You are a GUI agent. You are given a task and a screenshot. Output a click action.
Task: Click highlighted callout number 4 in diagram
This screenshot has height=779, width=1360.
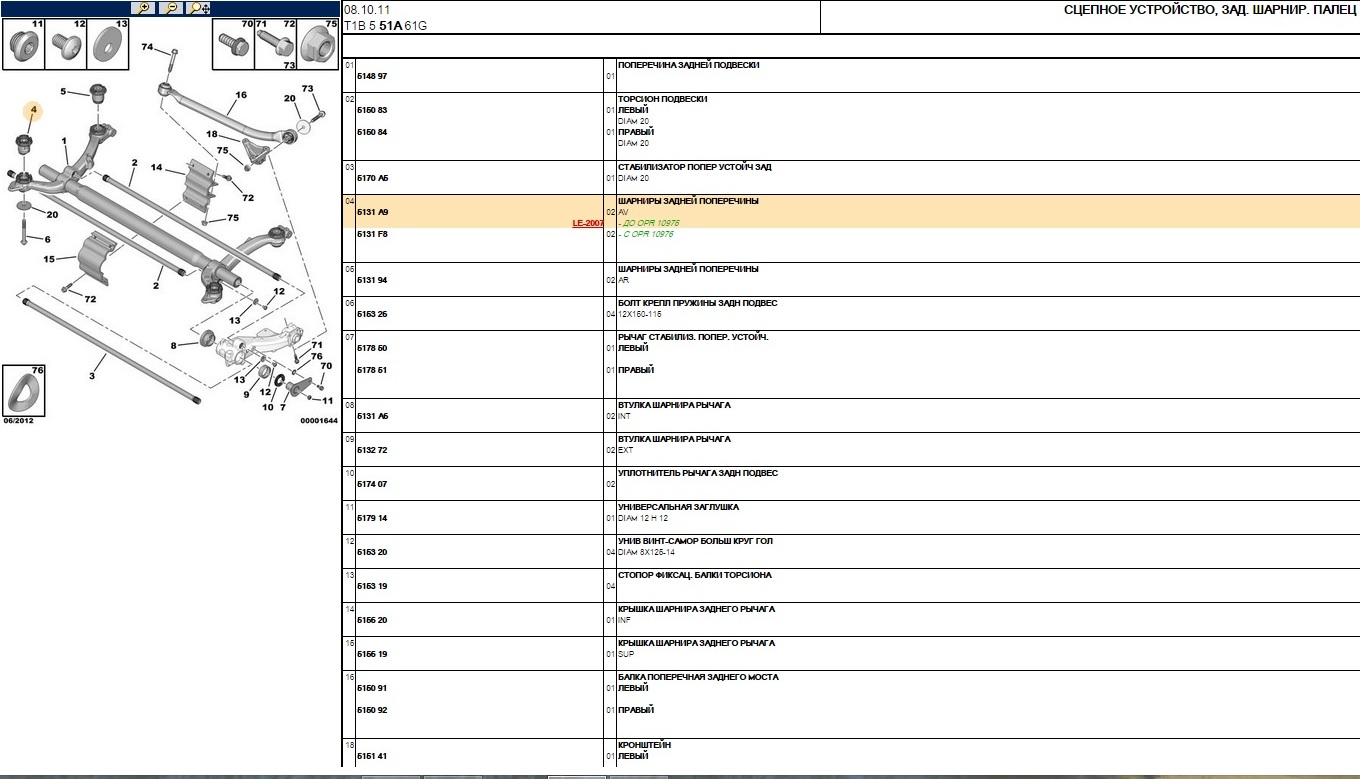tap(32, 109)
